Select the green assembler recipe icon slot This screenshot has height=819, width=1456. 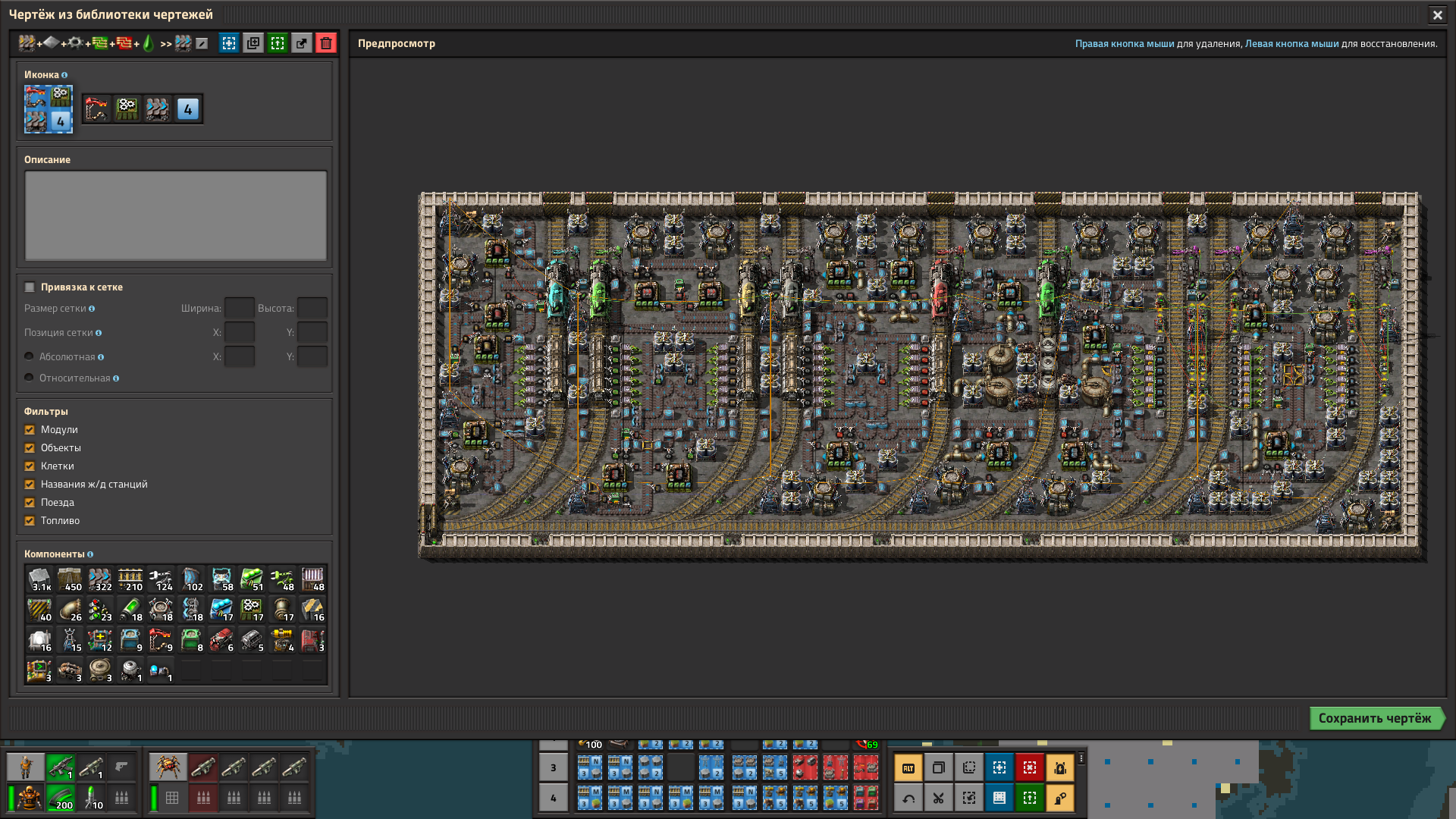tap(127, 109)
